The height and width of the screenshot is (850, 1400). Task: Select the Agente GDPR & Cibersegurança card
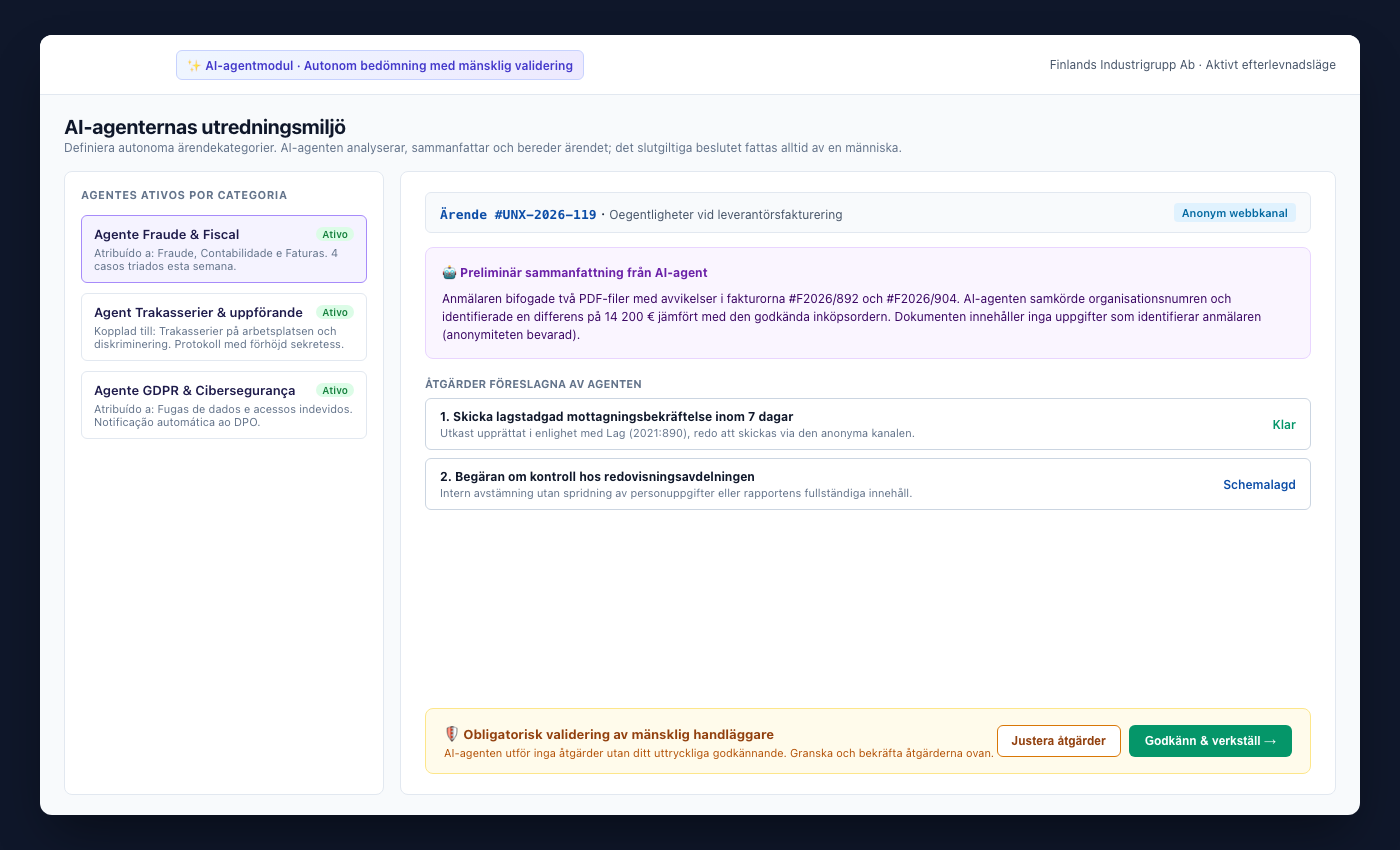click(224, 405)
